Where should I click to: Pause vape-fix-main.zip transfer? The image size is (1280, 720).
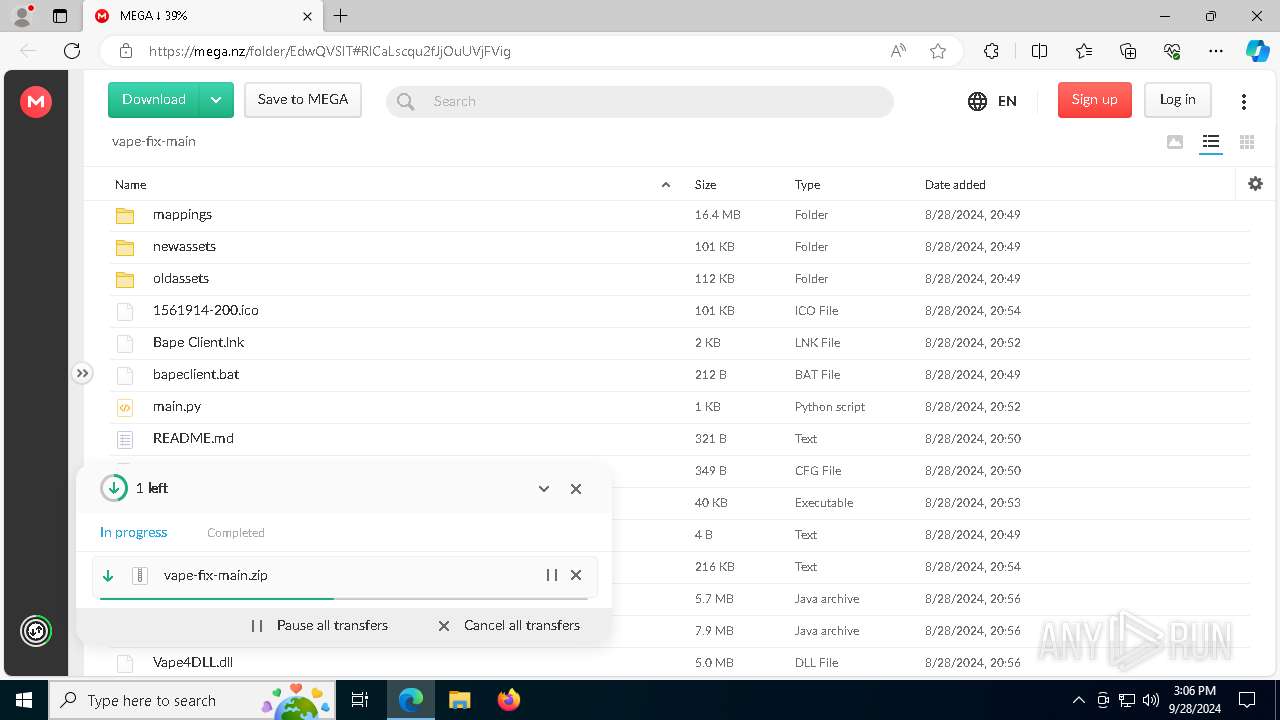[x=551, y=575]
